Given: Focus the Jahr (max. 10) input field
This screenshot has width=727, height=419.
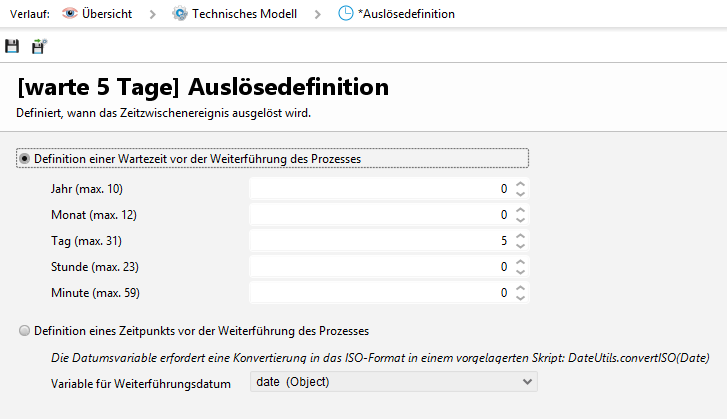Looking at the screenshot, I should coord(378,188).
